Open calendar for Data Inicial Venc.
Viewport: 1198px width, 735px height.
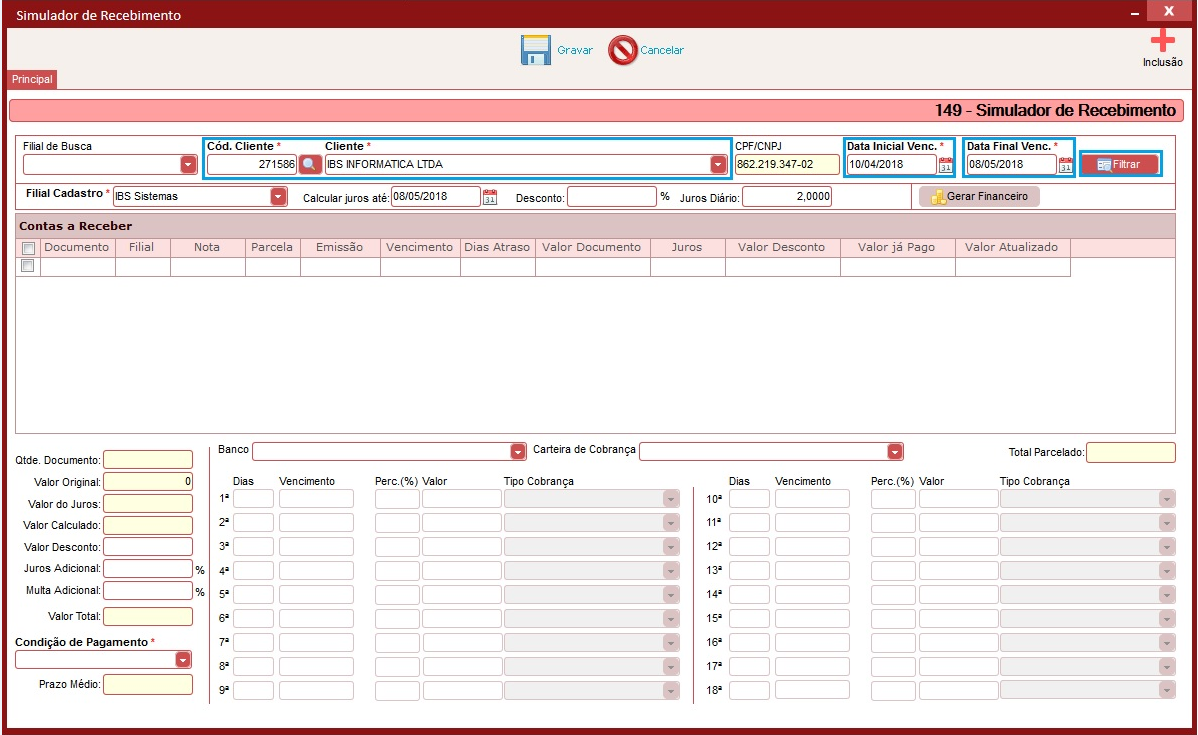click(x=945, y=164)
